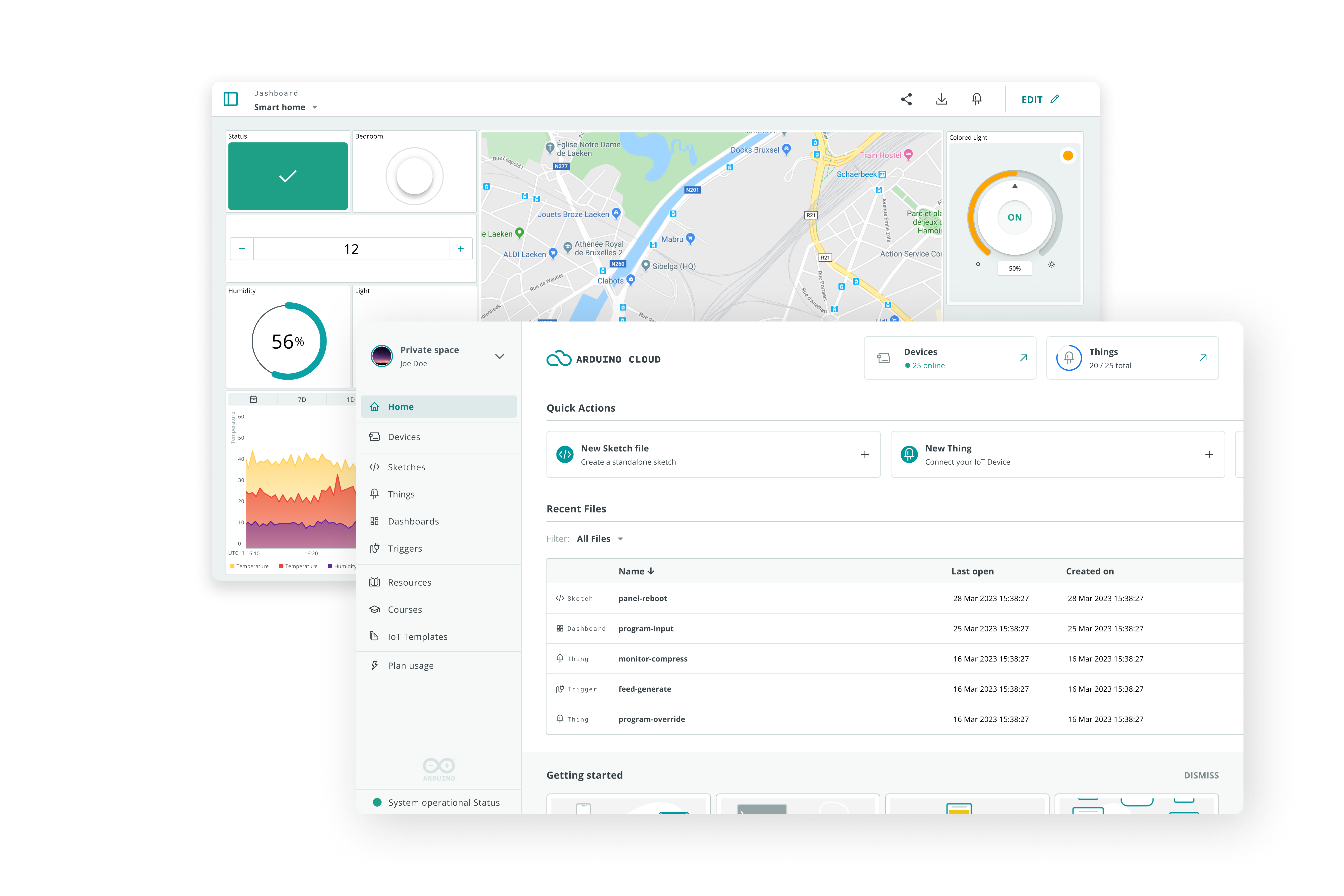
Task: Click the Thing type icon on monitor-compress row
Action: click(x=560, y=659)
